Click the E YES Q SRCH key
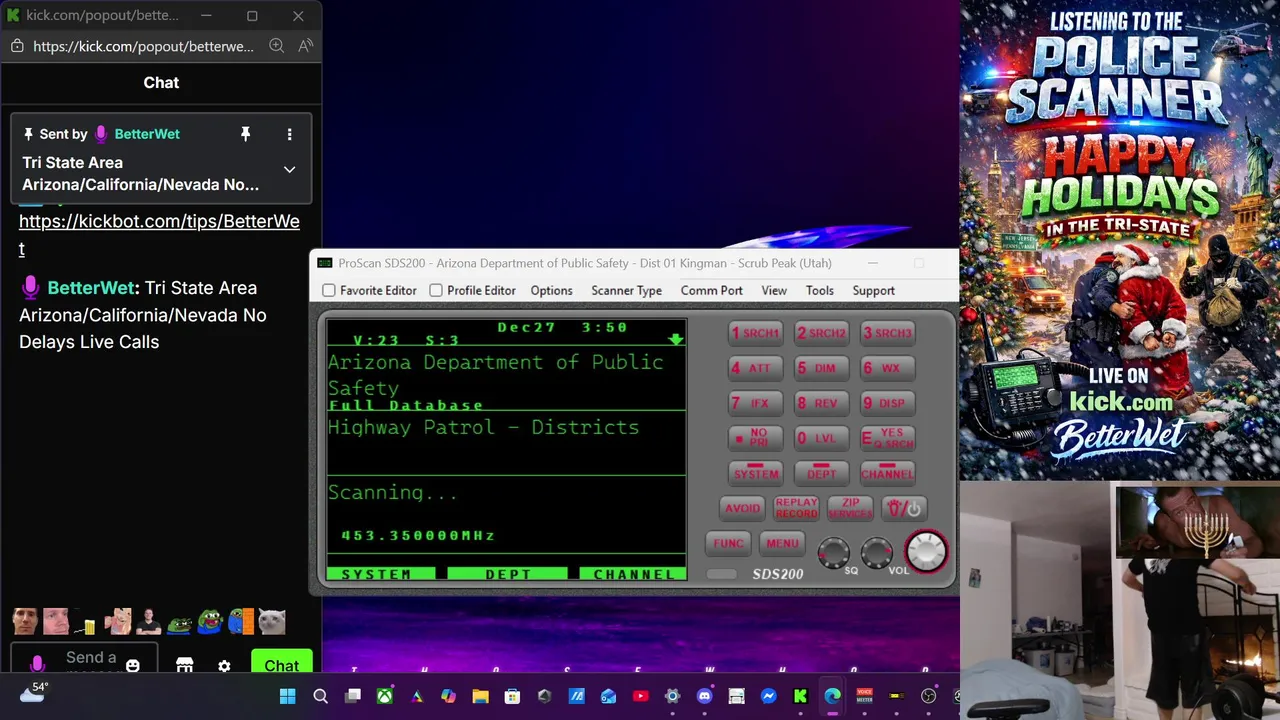Image resolution: width=1280 pixels, height=720 pixels. coord(887,438)
